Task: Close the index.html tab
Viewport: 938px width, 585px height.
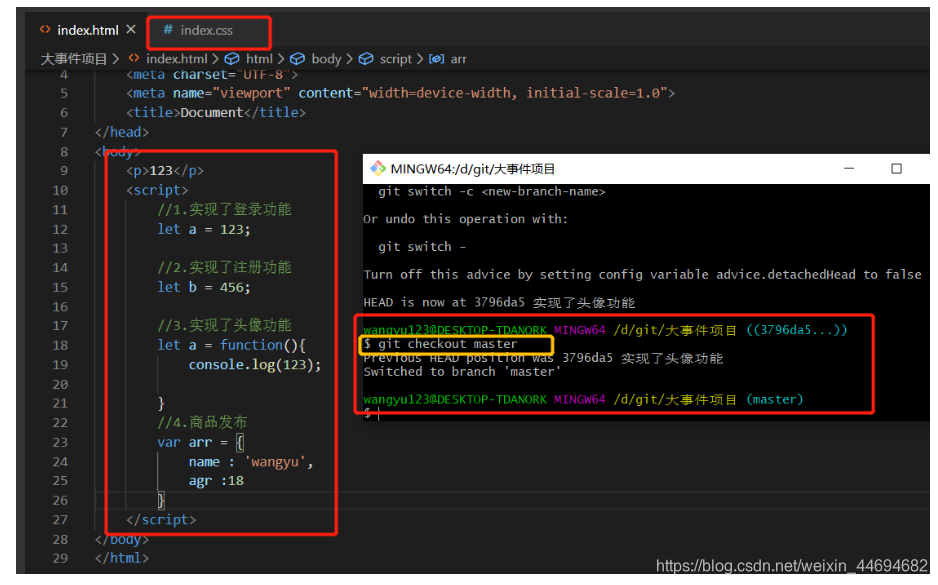Action: click(132, 29)
